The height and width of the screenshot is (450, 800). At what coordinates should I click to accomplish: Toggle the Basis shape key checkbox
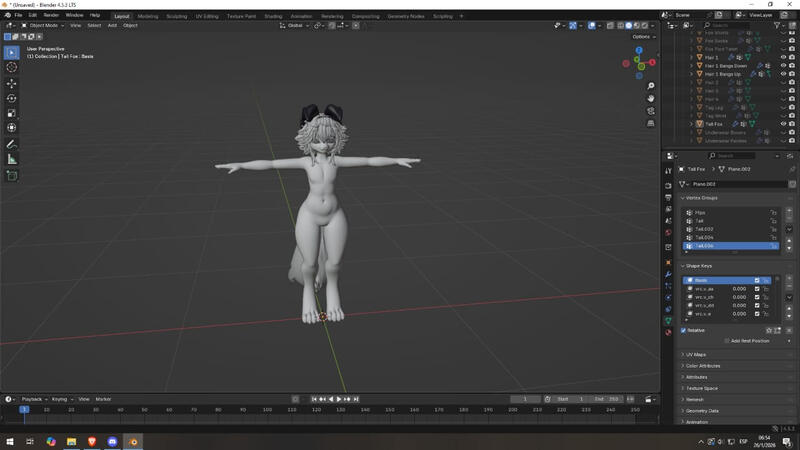757,281
